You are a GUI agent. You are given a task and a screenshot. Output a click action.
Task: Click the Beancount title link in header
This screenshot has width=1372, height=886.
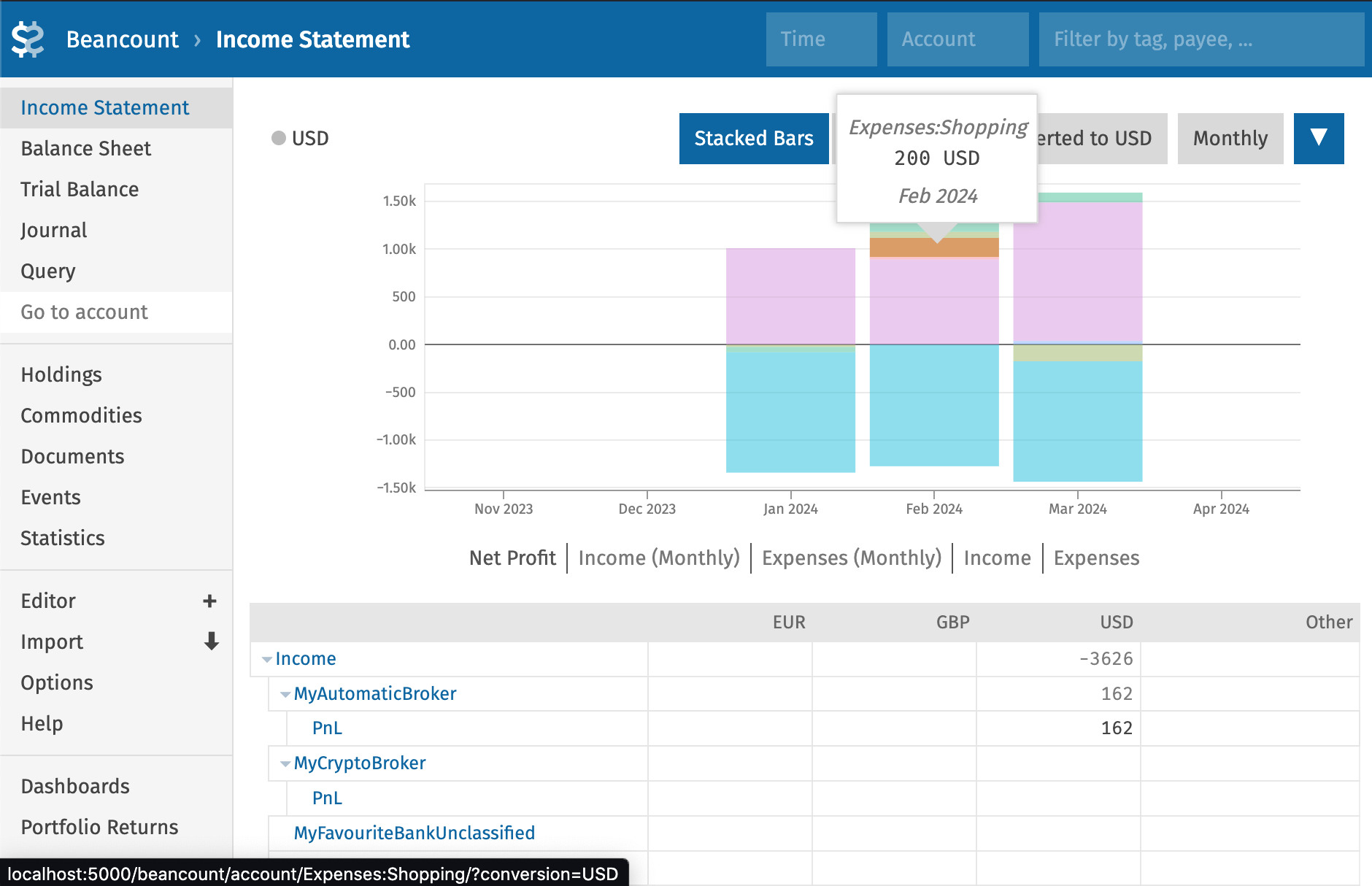coord(122,39)
